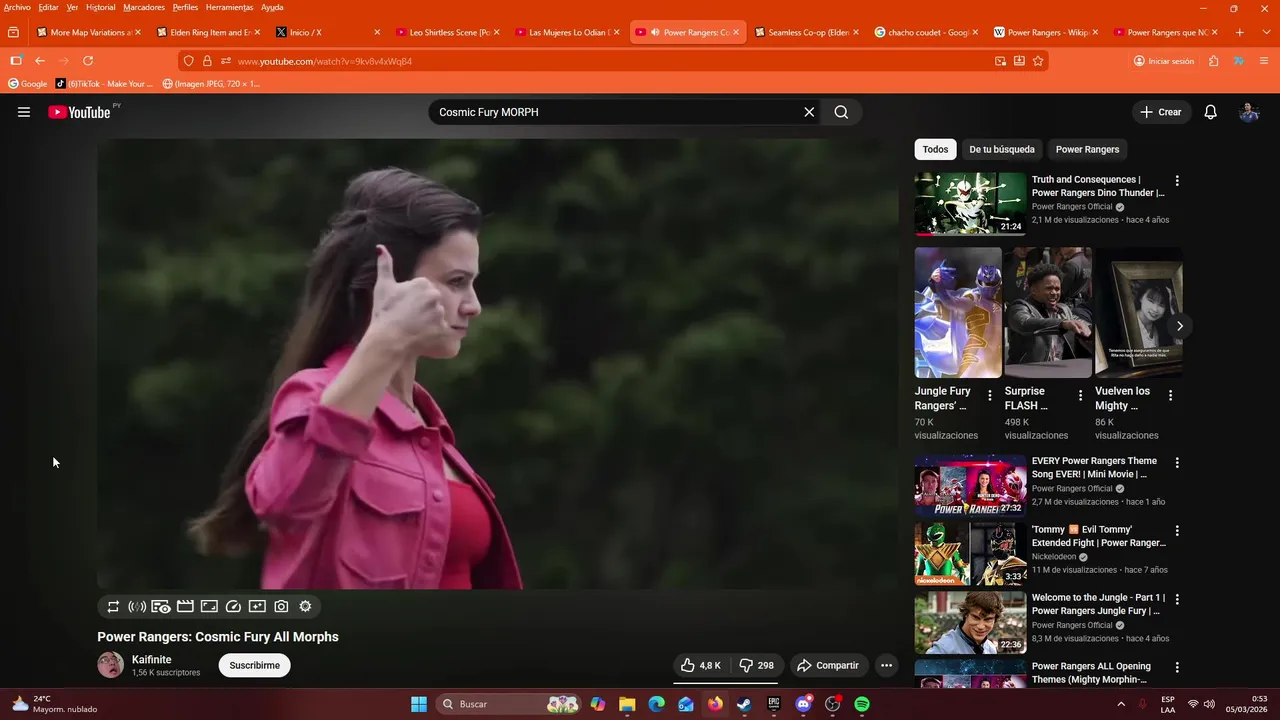Open the Historial menu

click(100, 7)
